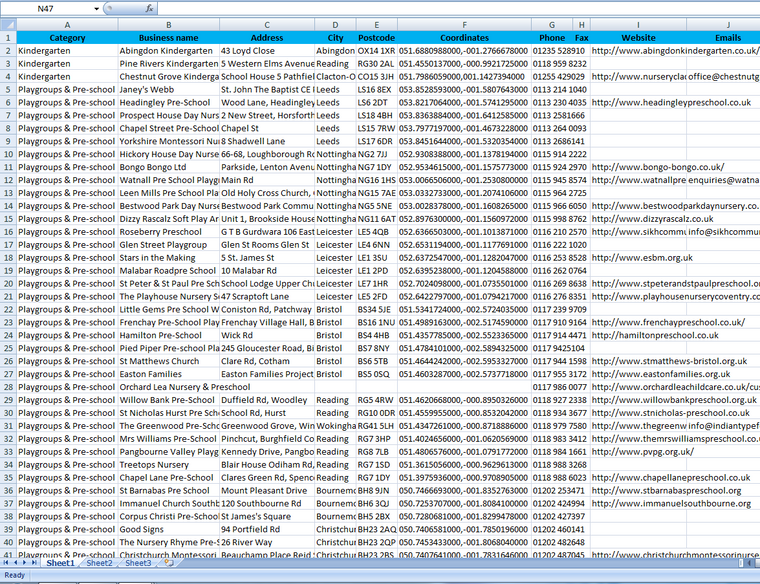This screenshot has width=760, height=584.
Task: Click the Good Signs business cell
Action: point(169,529)
